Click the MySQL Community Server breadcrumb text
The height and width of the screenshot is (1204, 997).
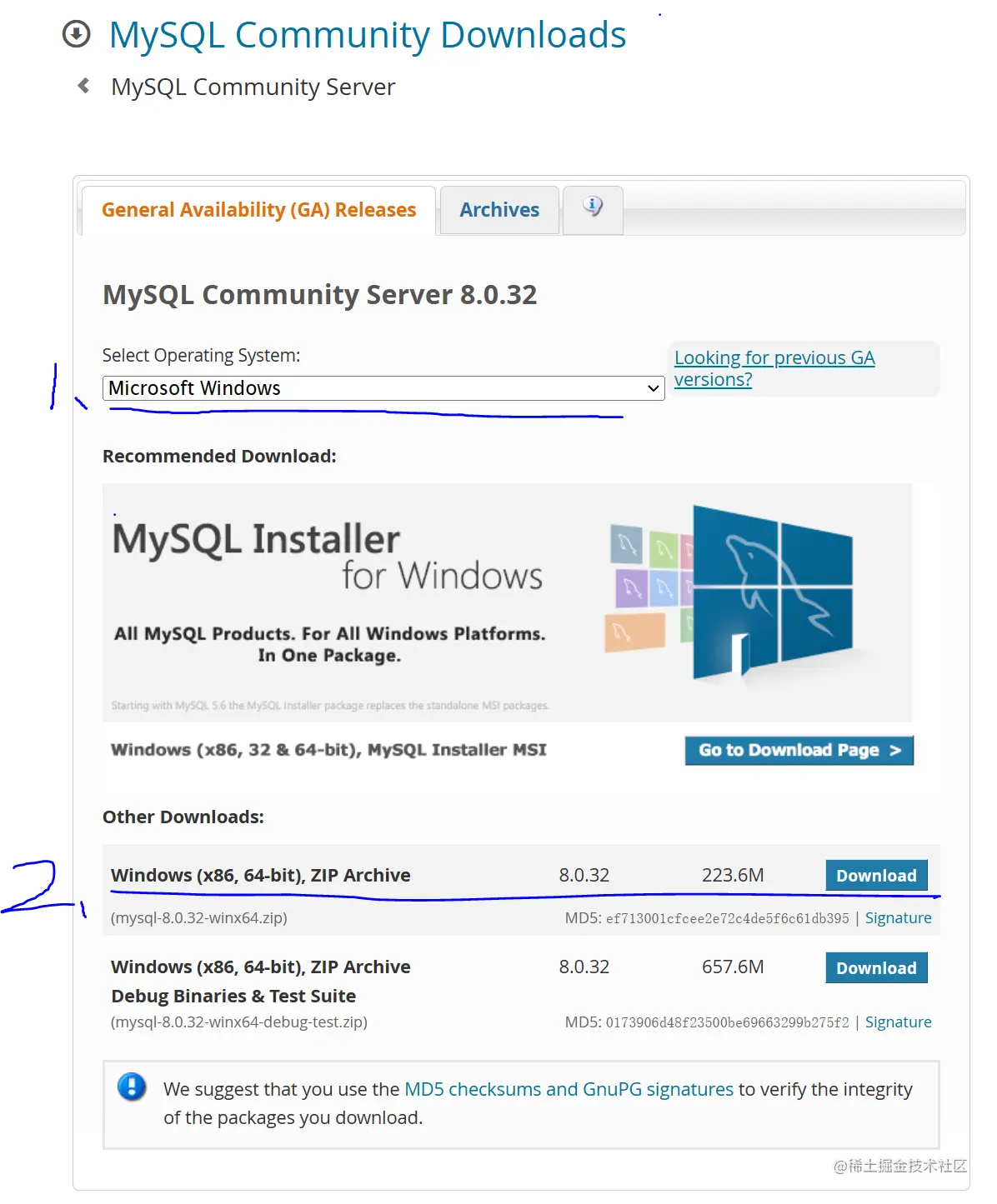click(x=253, y=87)
